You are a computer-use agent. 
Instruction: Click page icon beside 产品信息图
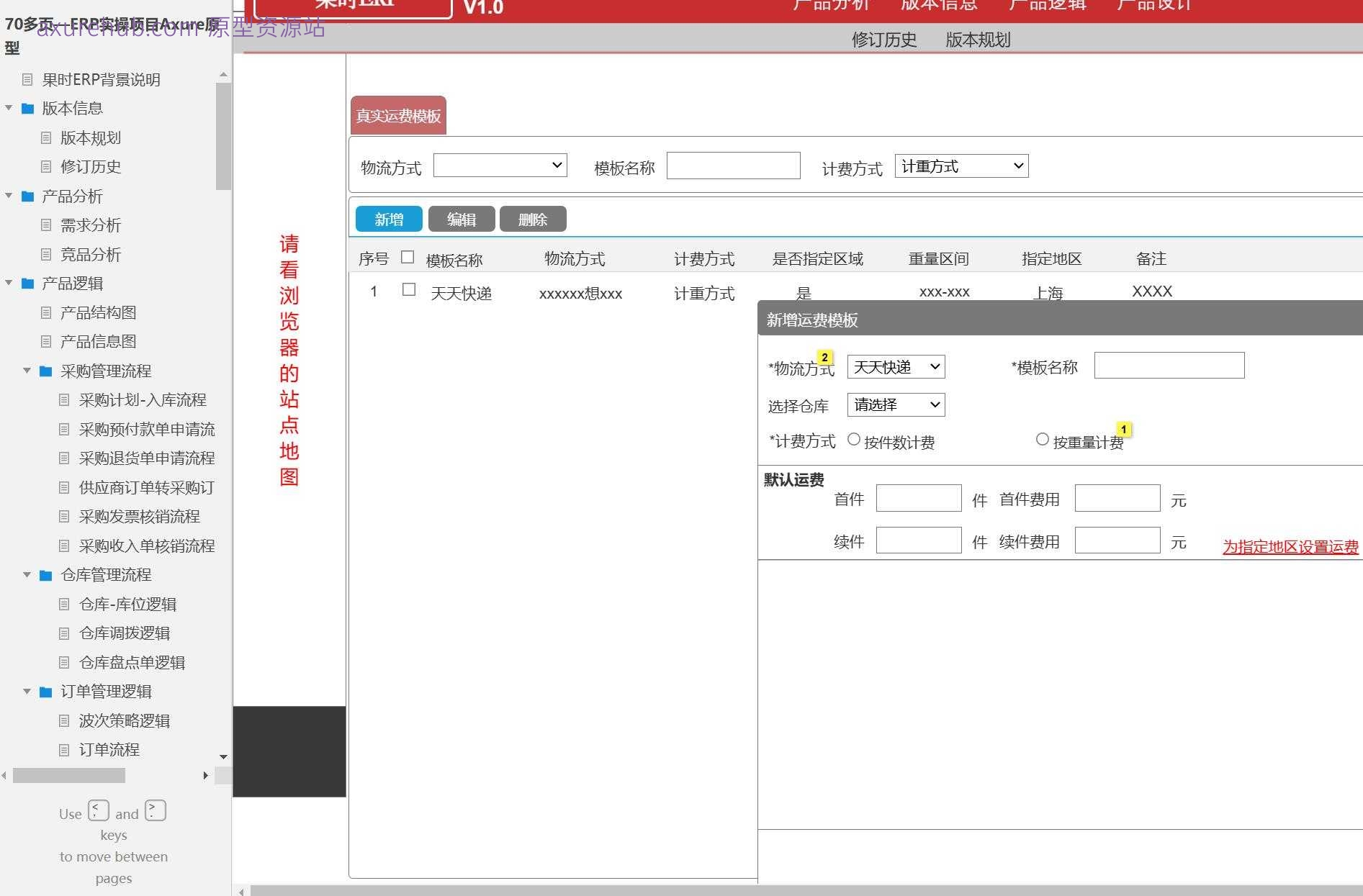(x=46, y=342)
